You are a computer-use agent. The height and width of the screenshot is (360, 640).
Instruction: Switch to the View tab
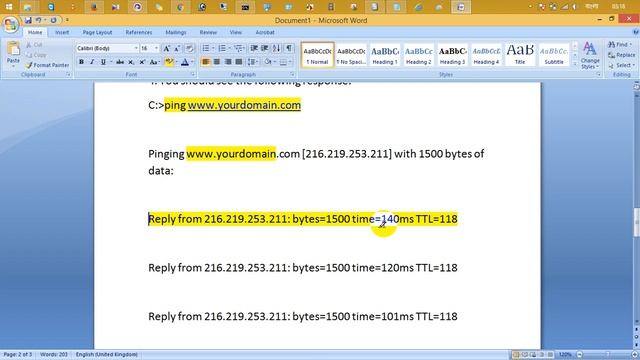coord(236,32)
